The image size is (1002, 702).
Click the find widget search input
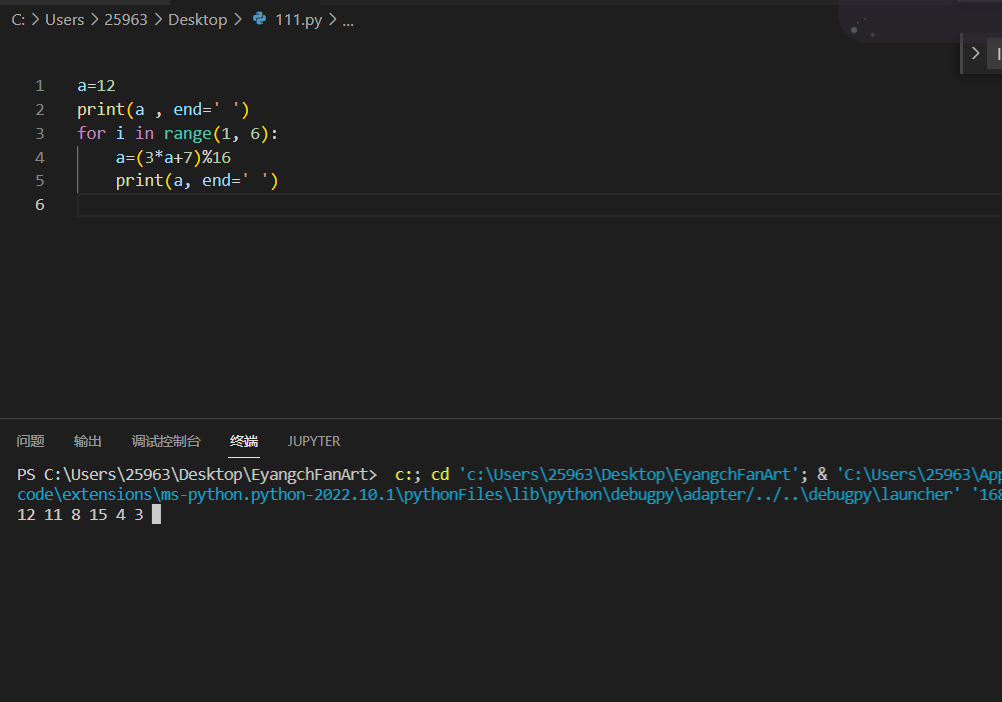(996, 54)
